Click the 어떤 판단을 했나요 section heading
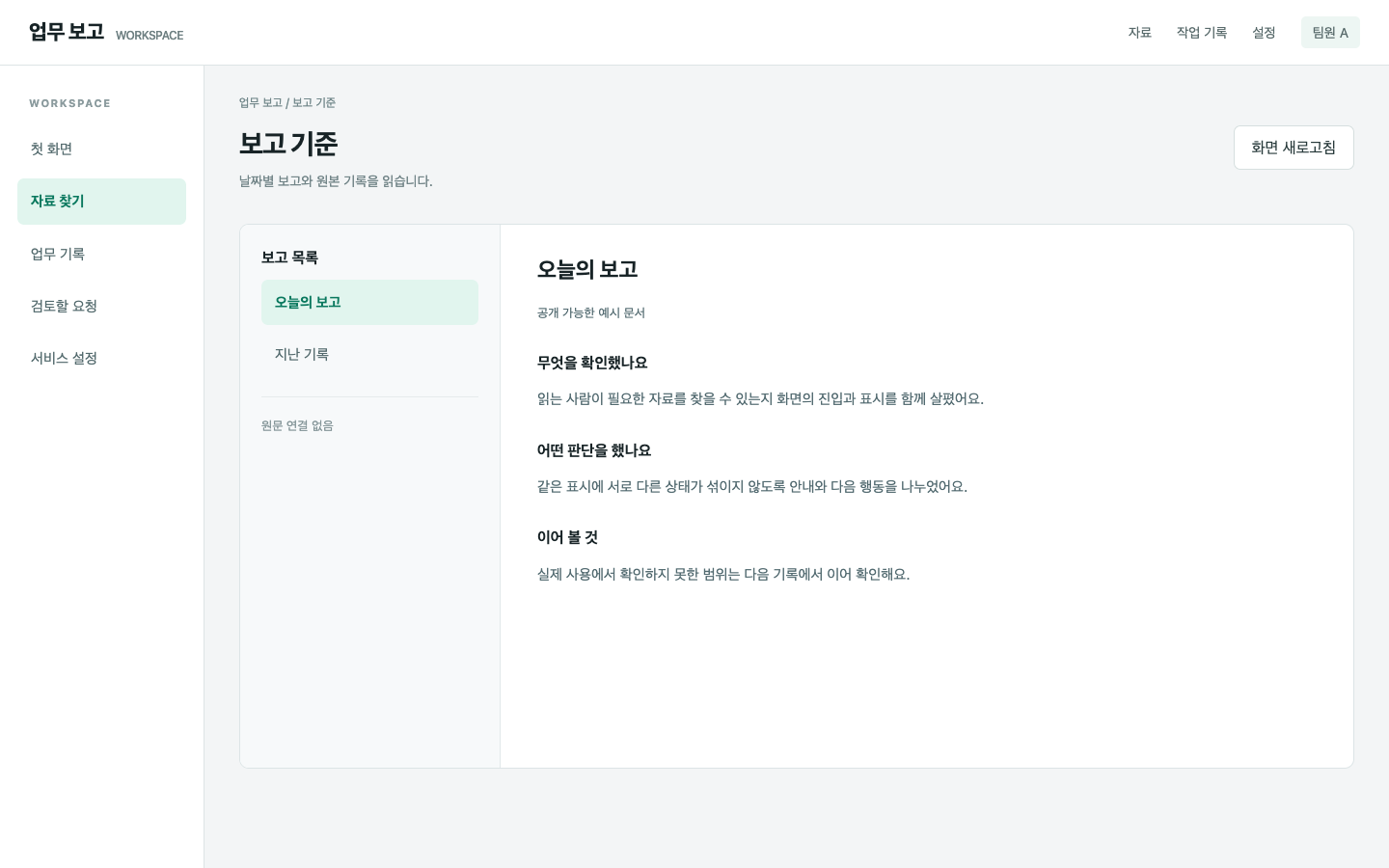This screenshot has width=1389, height=868. (594, 450)
